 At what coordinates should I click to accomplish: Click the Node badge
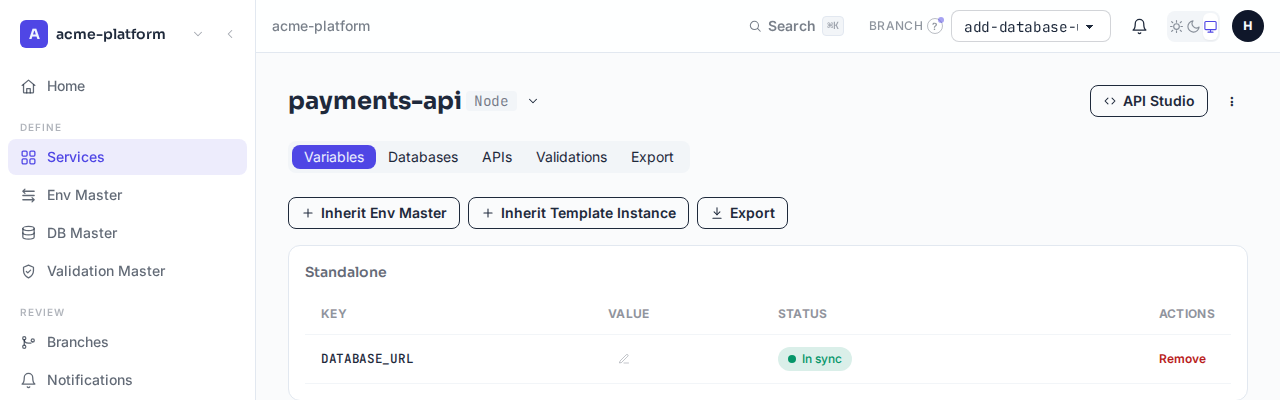(x=491, y=101)
